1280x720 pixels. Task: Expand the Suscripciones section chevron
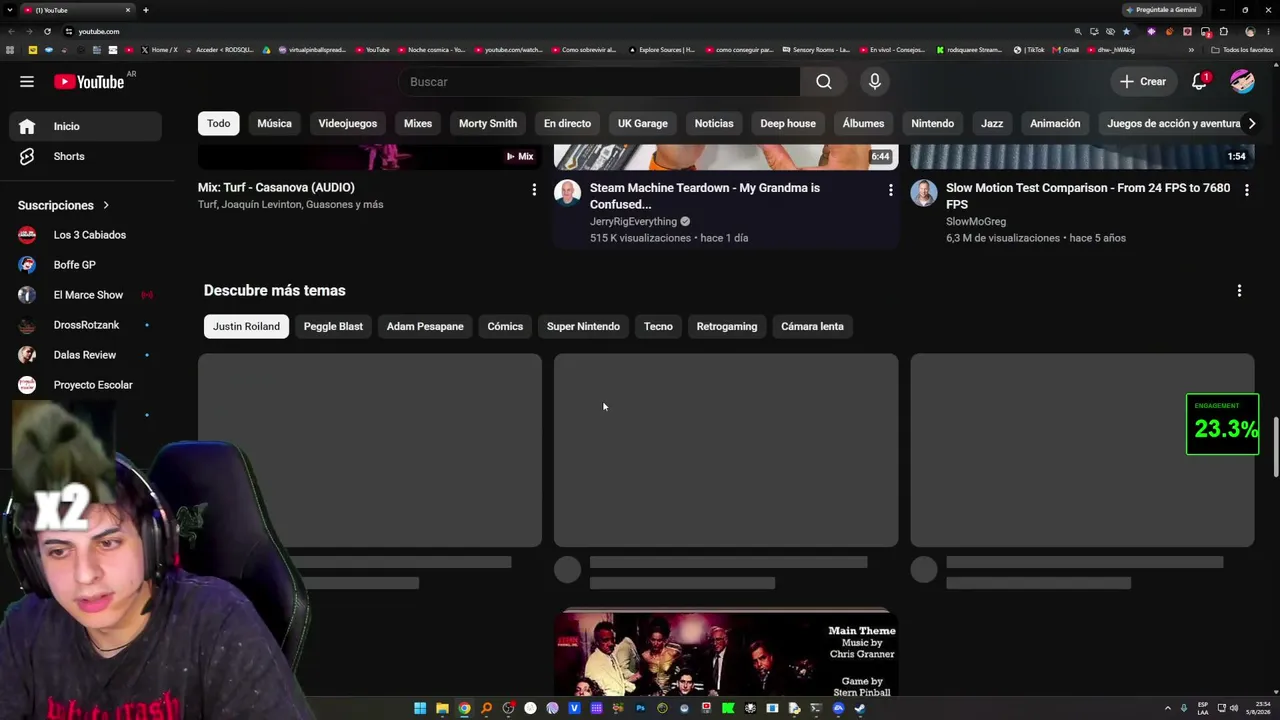tap(106, 206)
